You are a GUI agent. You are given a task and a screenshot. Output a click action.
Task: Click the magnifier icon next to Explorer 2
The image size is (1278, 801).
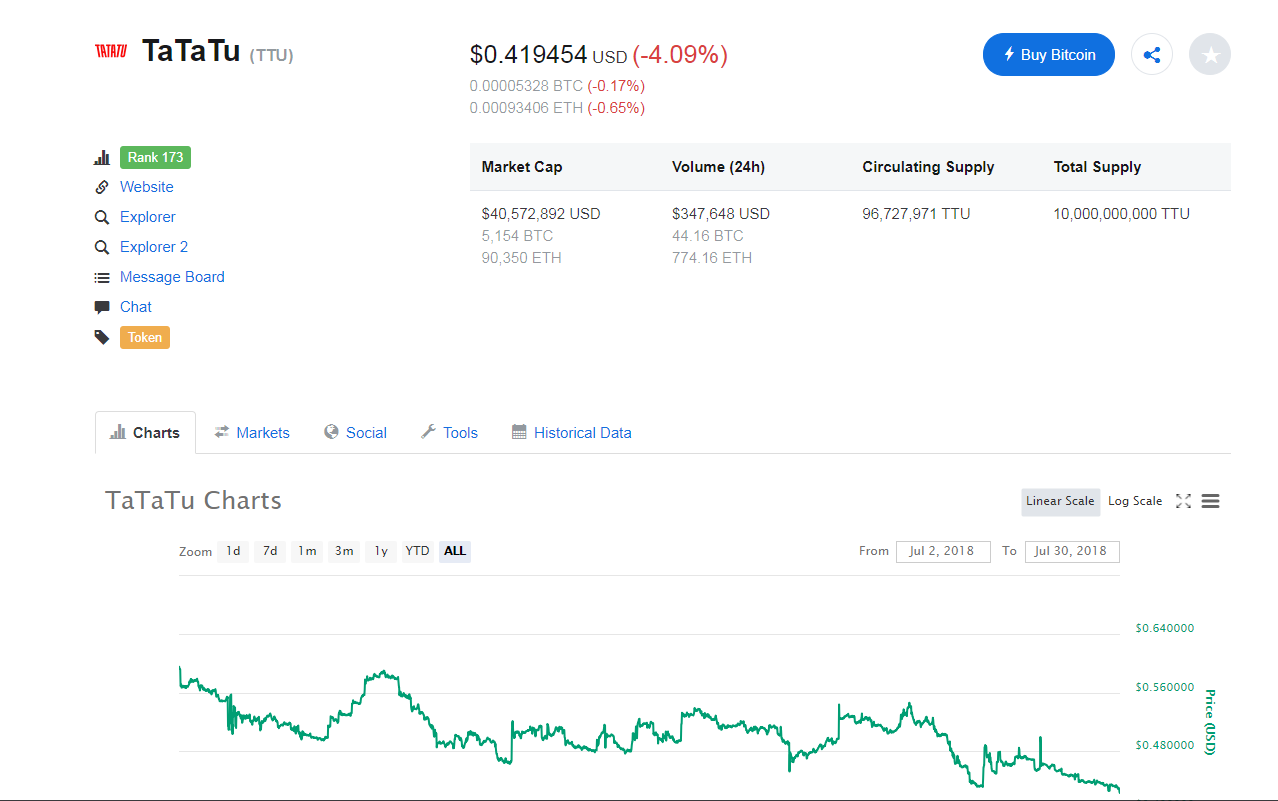coord(102,247)
